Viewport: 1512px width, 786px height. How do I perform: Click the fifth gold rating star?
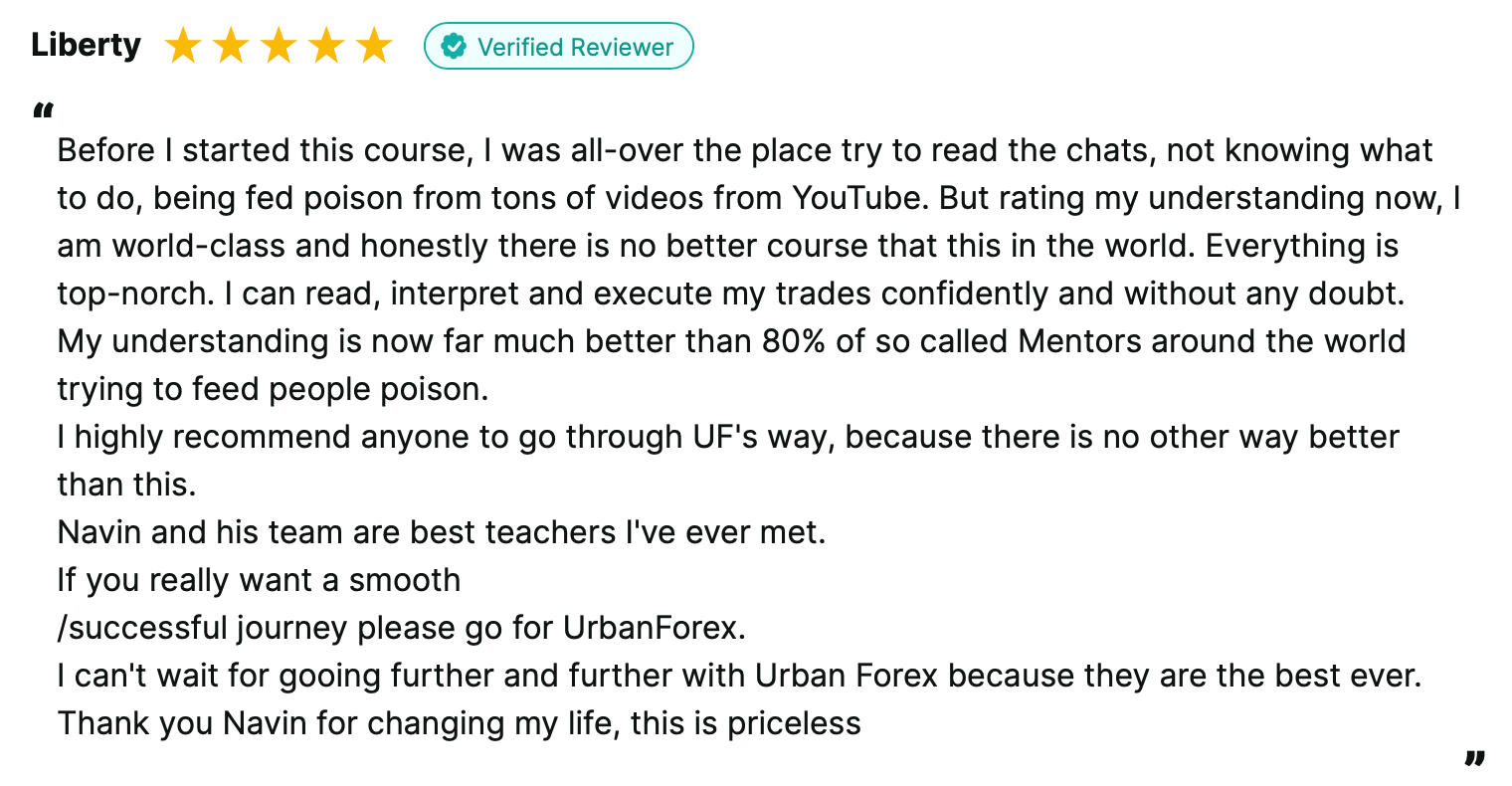coord(374,46)
